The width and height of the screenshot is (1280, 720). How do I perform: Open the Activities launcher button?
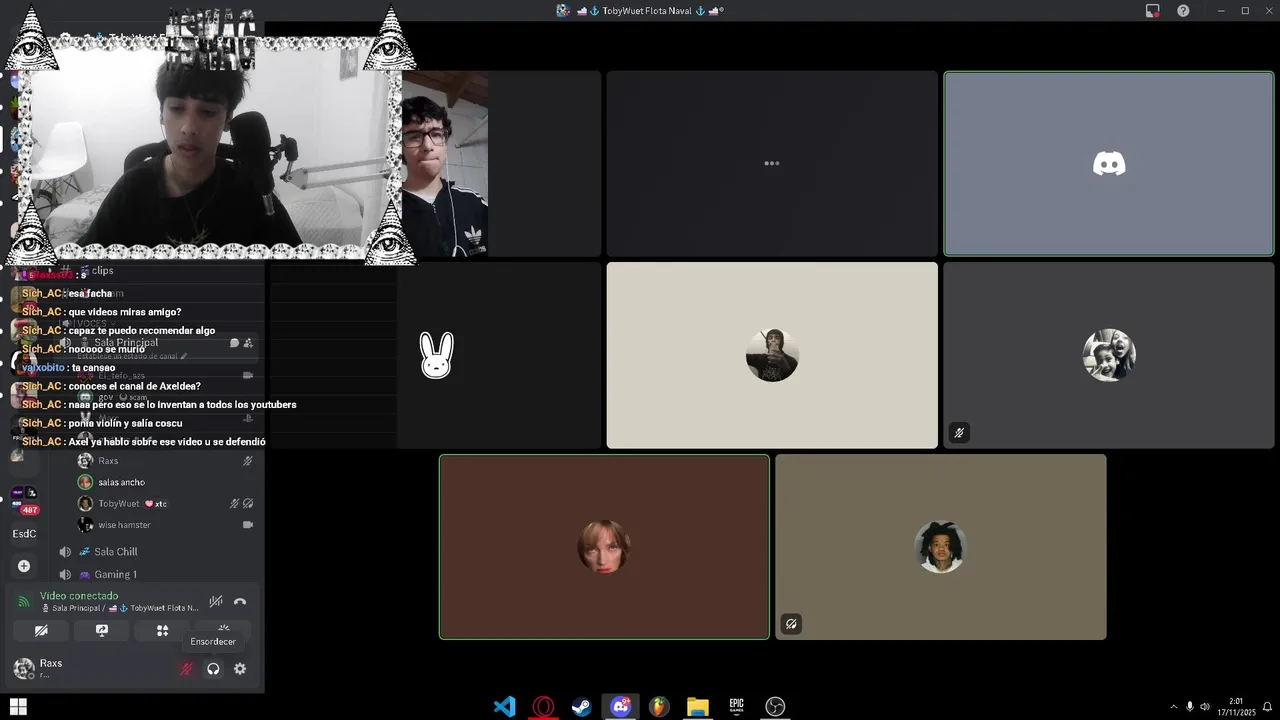tap(162, 631)
